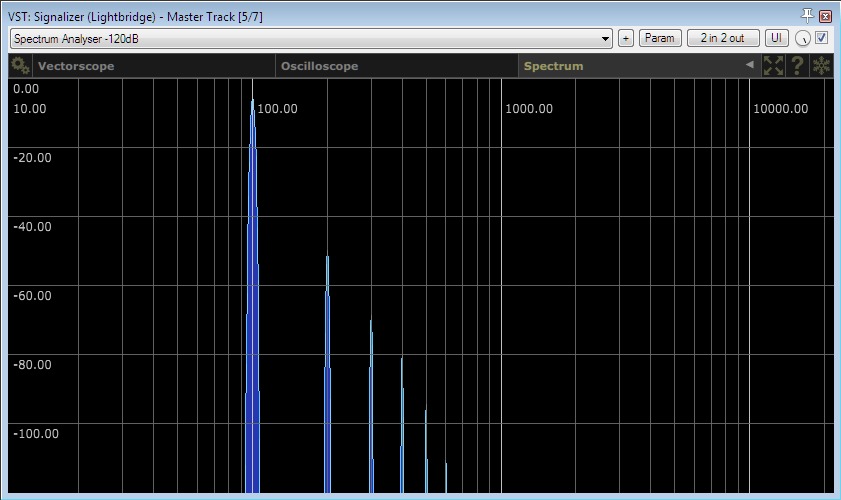Close the Signalizer plugin window
The height and width of the screenshot is (500, 841).
pyautogui.click(x=825, y=16)
